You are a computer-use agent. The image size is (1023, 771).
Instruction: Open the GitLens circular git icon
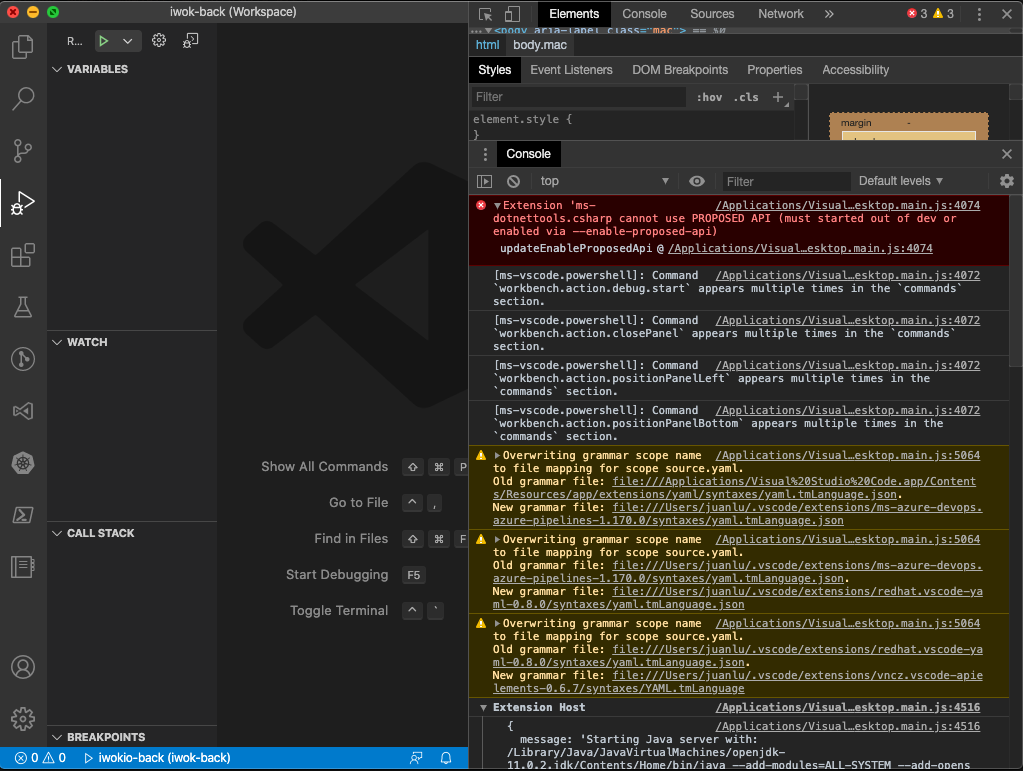[x=23, y=359]
